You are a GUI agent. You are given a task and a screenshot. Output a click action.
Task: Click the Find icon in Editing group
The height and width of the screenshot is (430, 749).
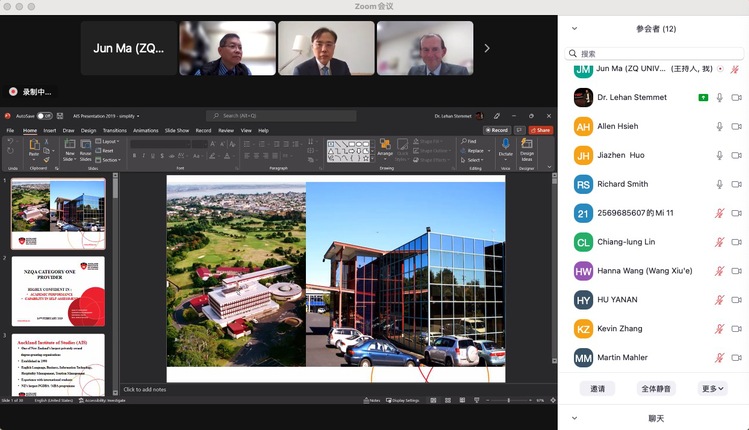tap(471, 141)
